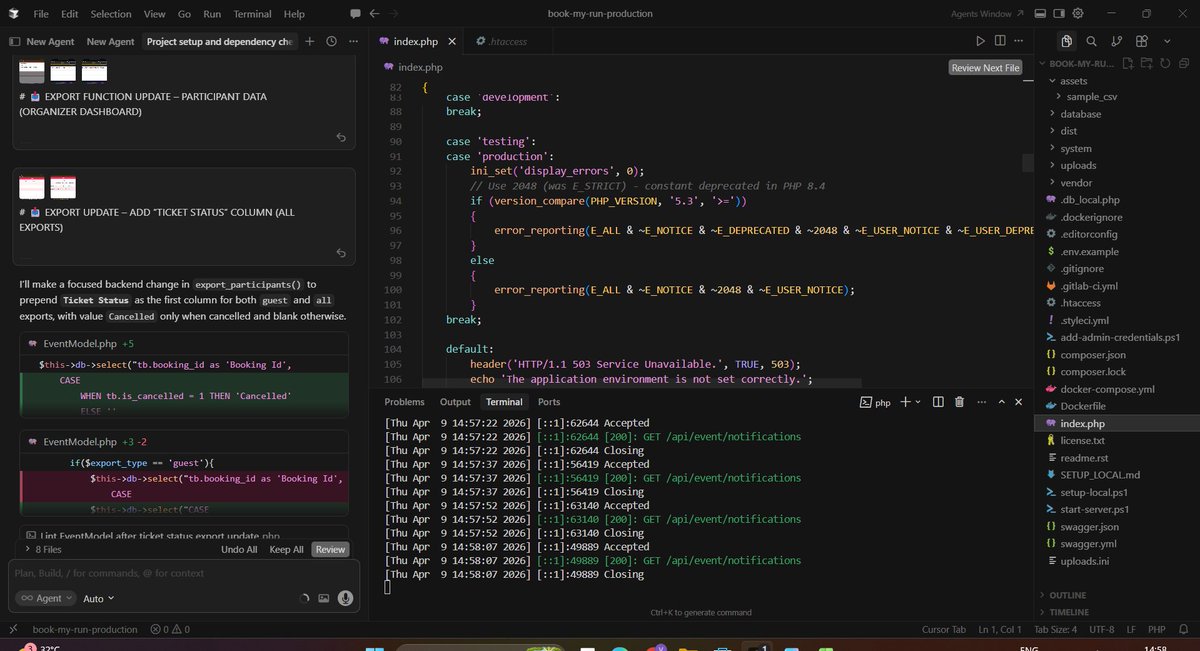
Task: Open chat history clock icon
Action: 331,41
